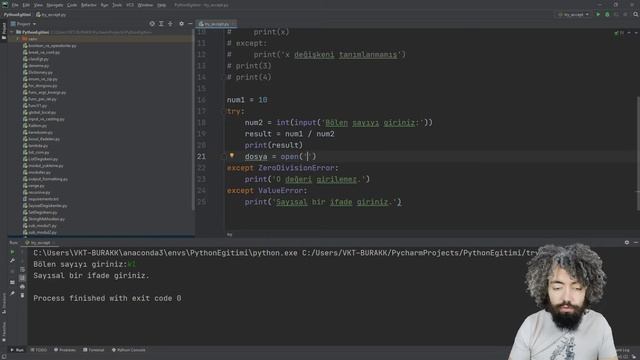Toggle scroll-to-end icon in Run console
The height and width of the screenshot is (360, 640).
point(22,278)
